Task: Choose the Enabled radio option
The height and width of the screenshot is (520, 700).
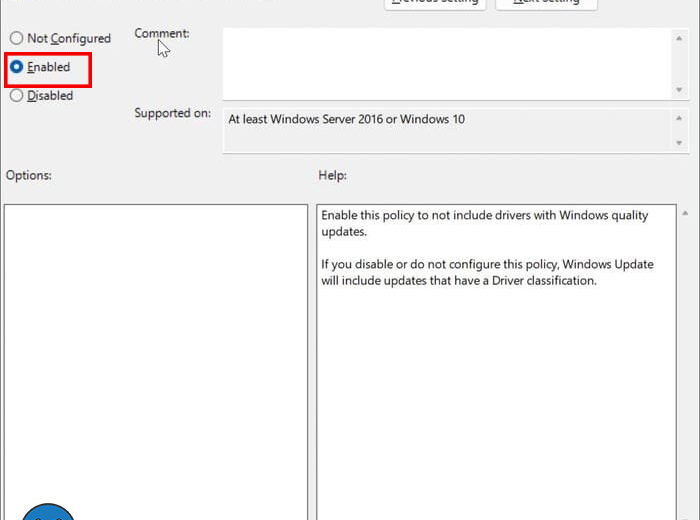Action: pyautogui.click(x=17, y=67)
